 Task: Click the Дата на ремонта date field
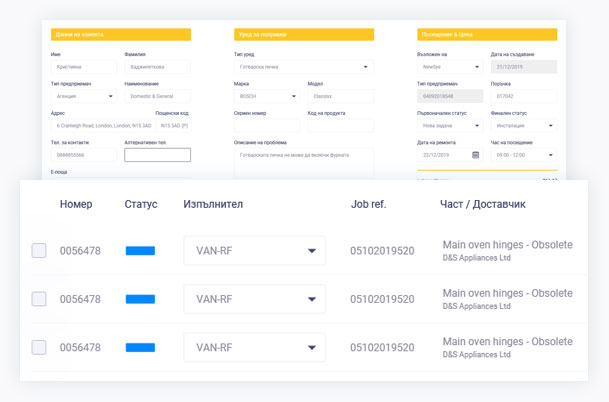[450, 155]
